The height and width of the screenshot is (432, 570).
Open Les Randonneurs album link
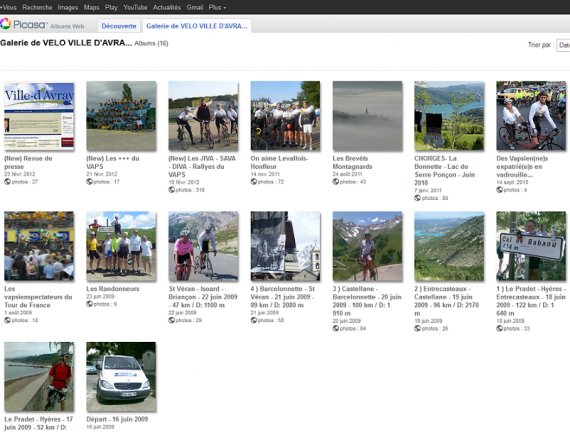click(113, 289)
